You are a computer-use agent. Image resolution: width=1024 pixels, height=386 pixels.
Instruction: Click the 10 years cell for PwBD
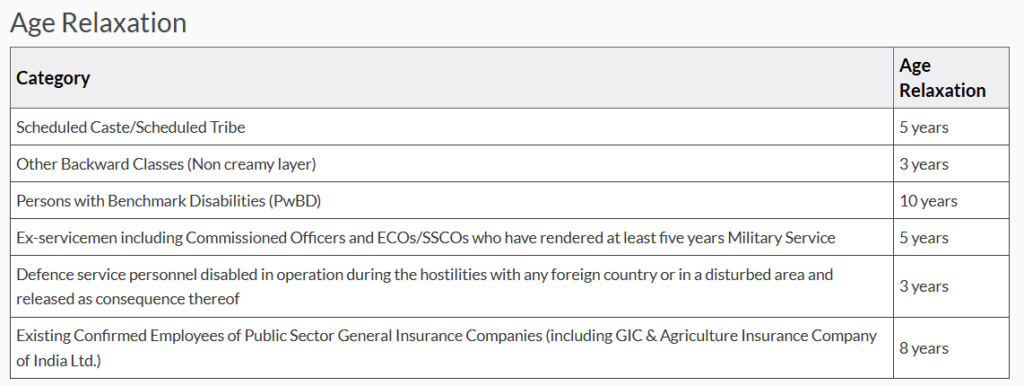[x=928, y=201]
